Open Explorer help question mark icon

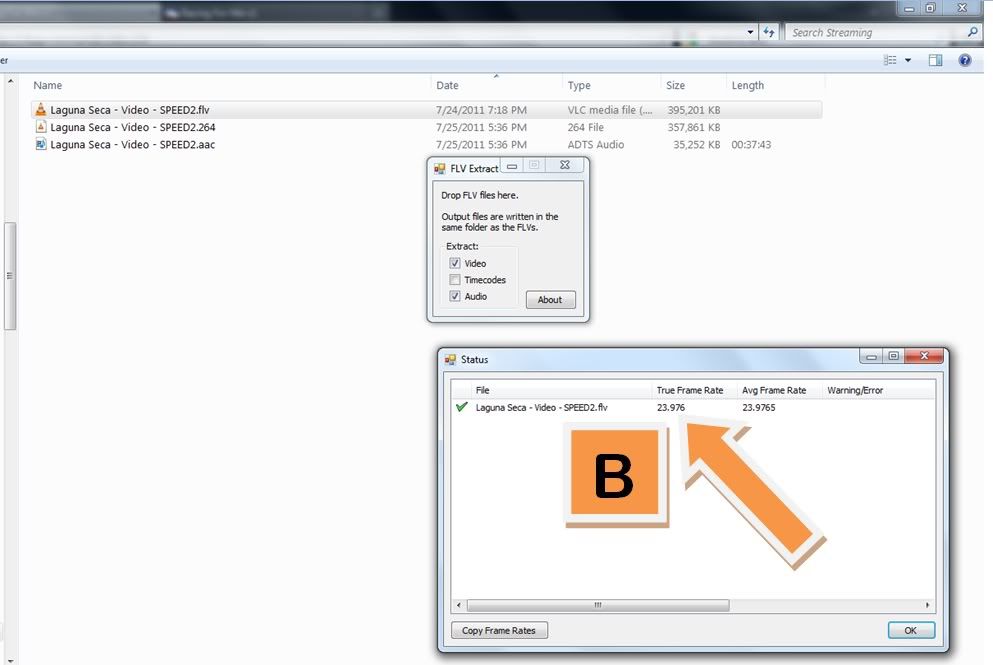coord(965,61)
